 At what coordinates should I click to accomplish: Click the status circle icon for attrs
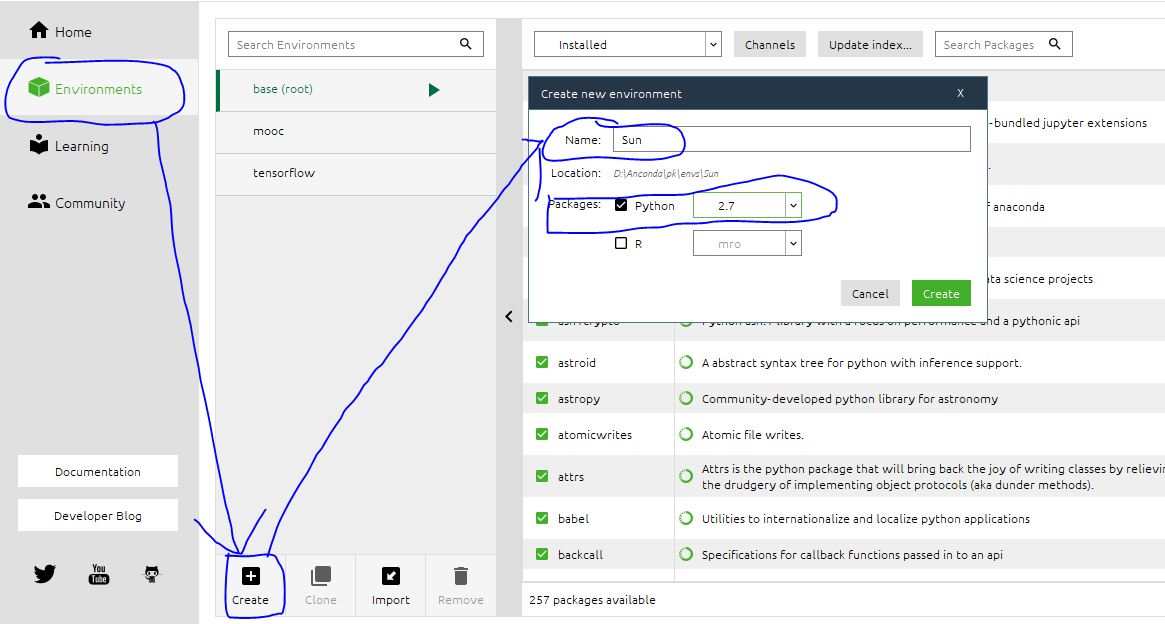point(687,476)
